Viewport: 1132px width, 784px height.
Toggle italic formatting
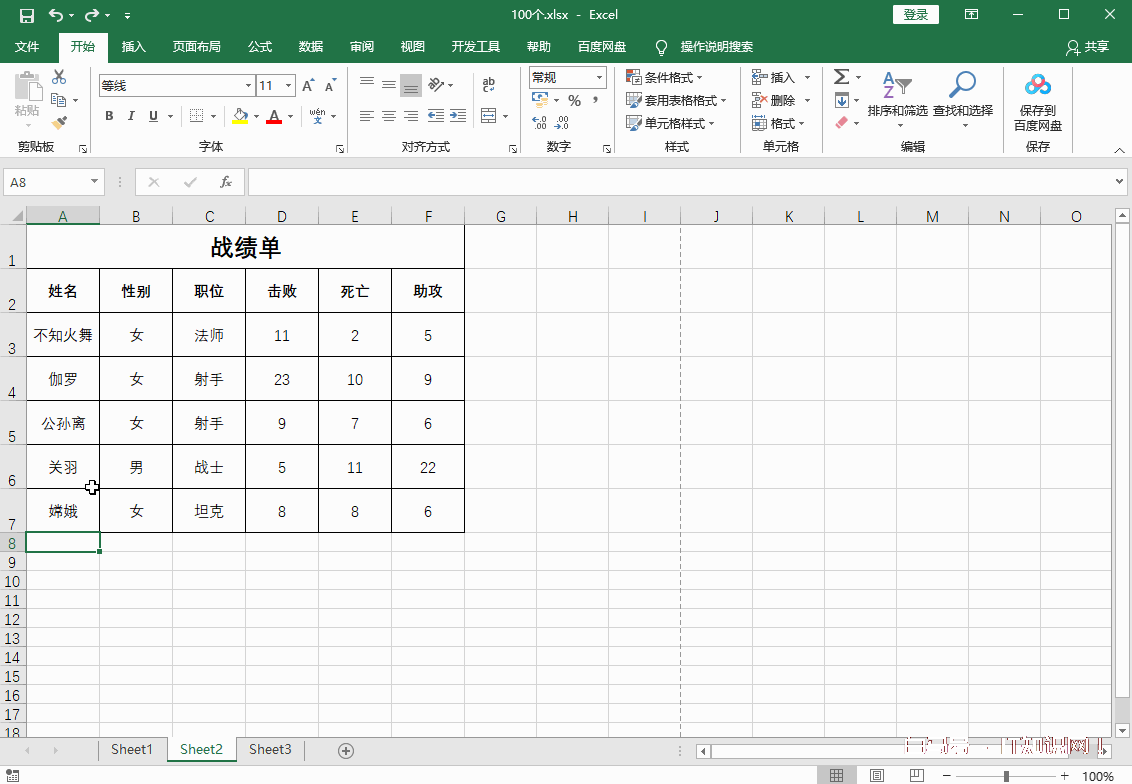131,116
